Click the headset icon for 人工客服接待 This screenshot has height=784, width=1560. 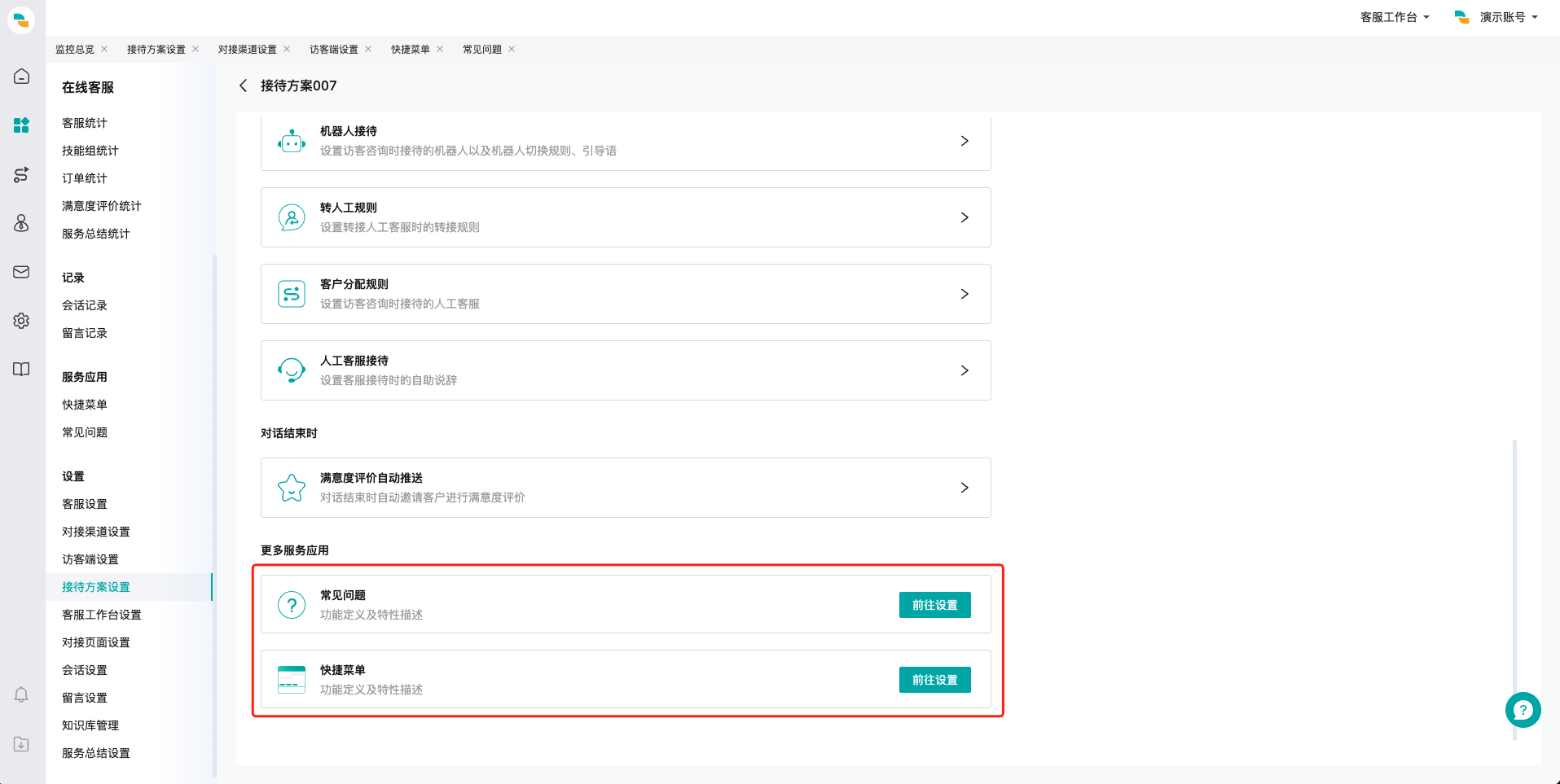click(292, 370)
